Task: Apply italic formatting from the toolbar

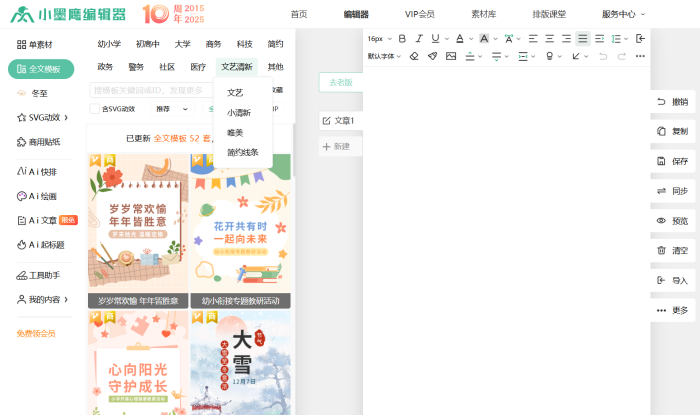Action: click(x=418, y=38)
